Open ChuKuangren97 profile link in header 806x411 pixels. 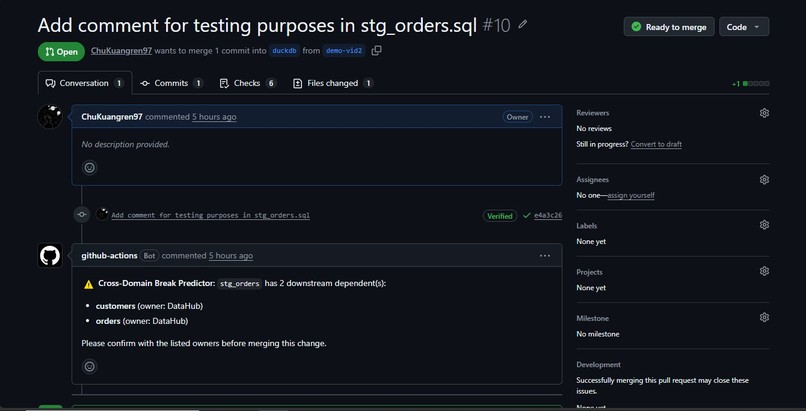121,51
